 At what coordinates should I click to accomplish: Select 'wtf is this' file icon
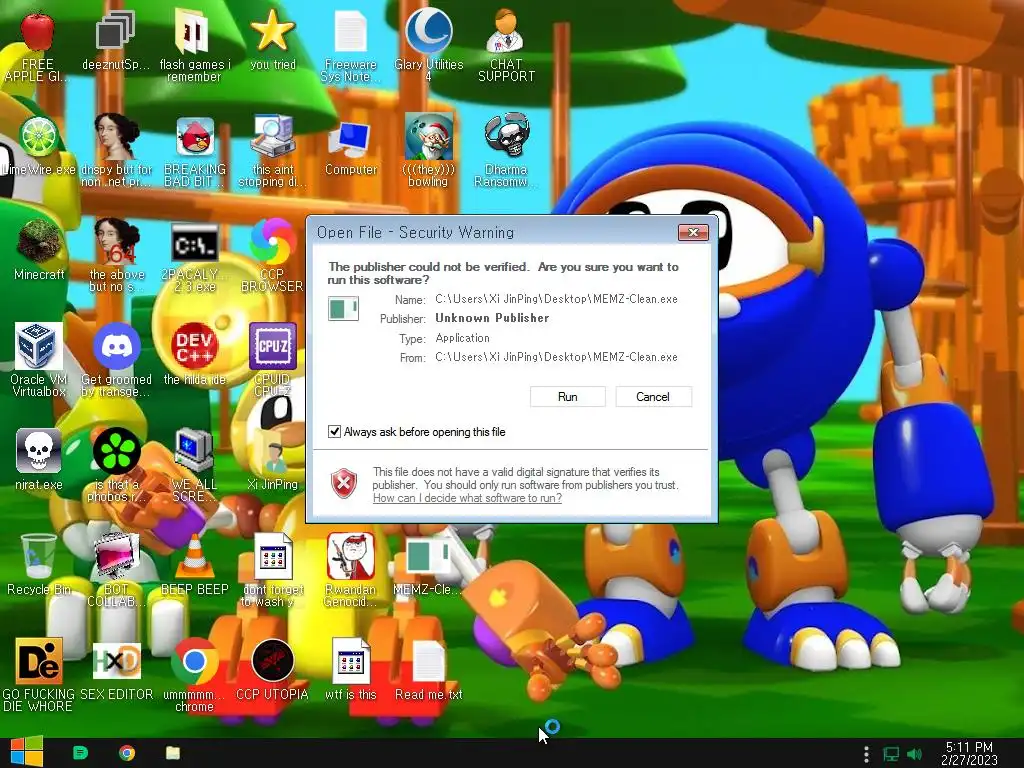pos(351,671)
